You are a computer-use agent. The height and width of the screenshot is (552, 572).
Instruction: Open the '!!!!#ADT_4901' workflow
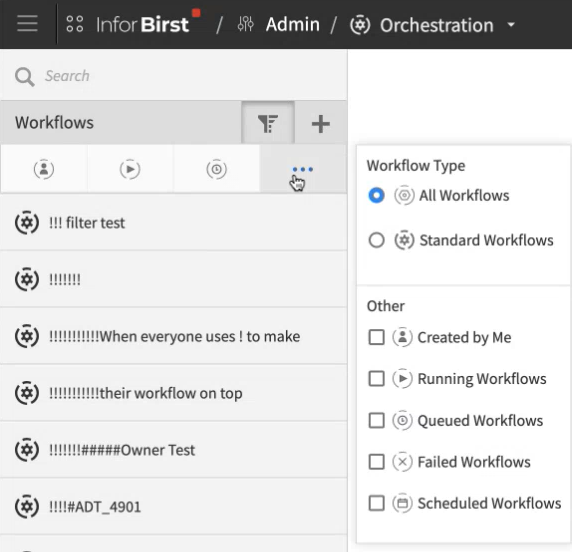point(173,506)
